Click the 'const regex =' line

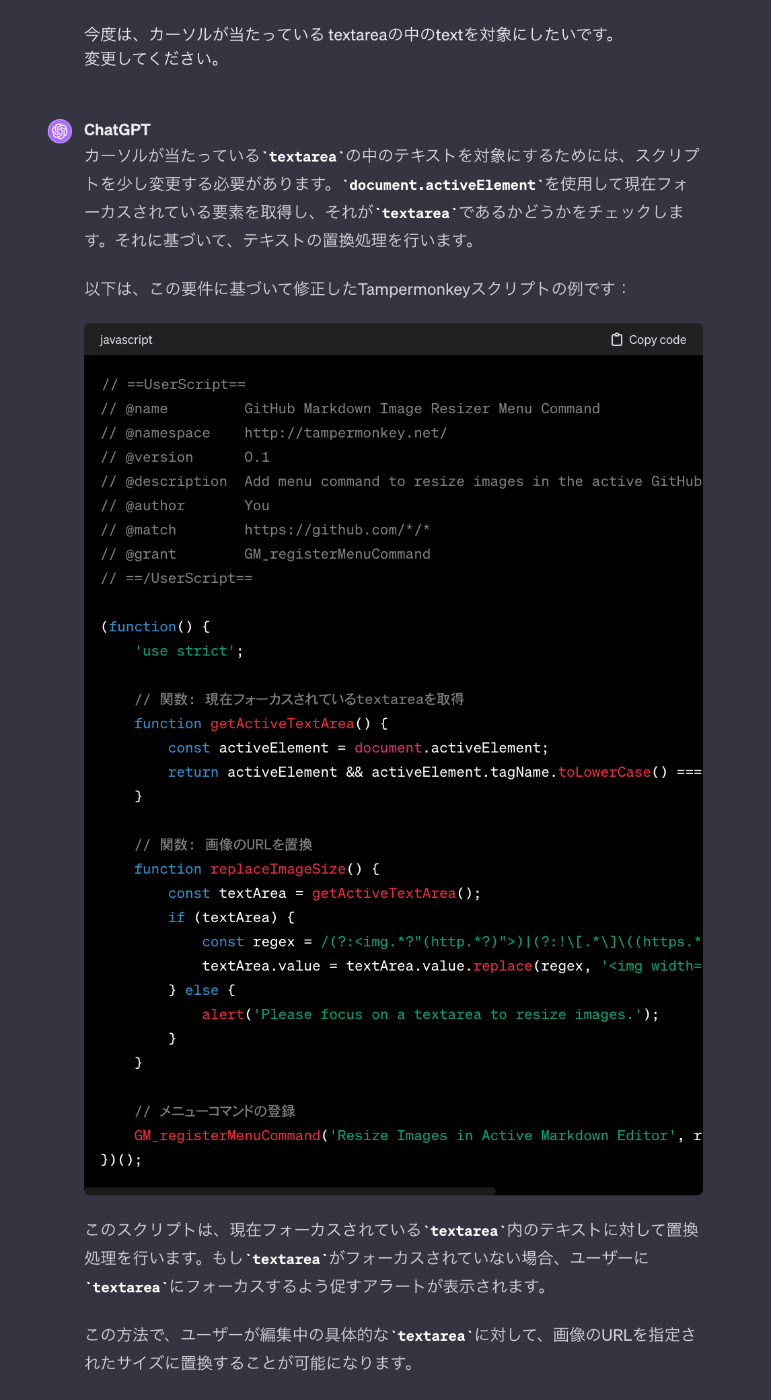click(452, 942)
